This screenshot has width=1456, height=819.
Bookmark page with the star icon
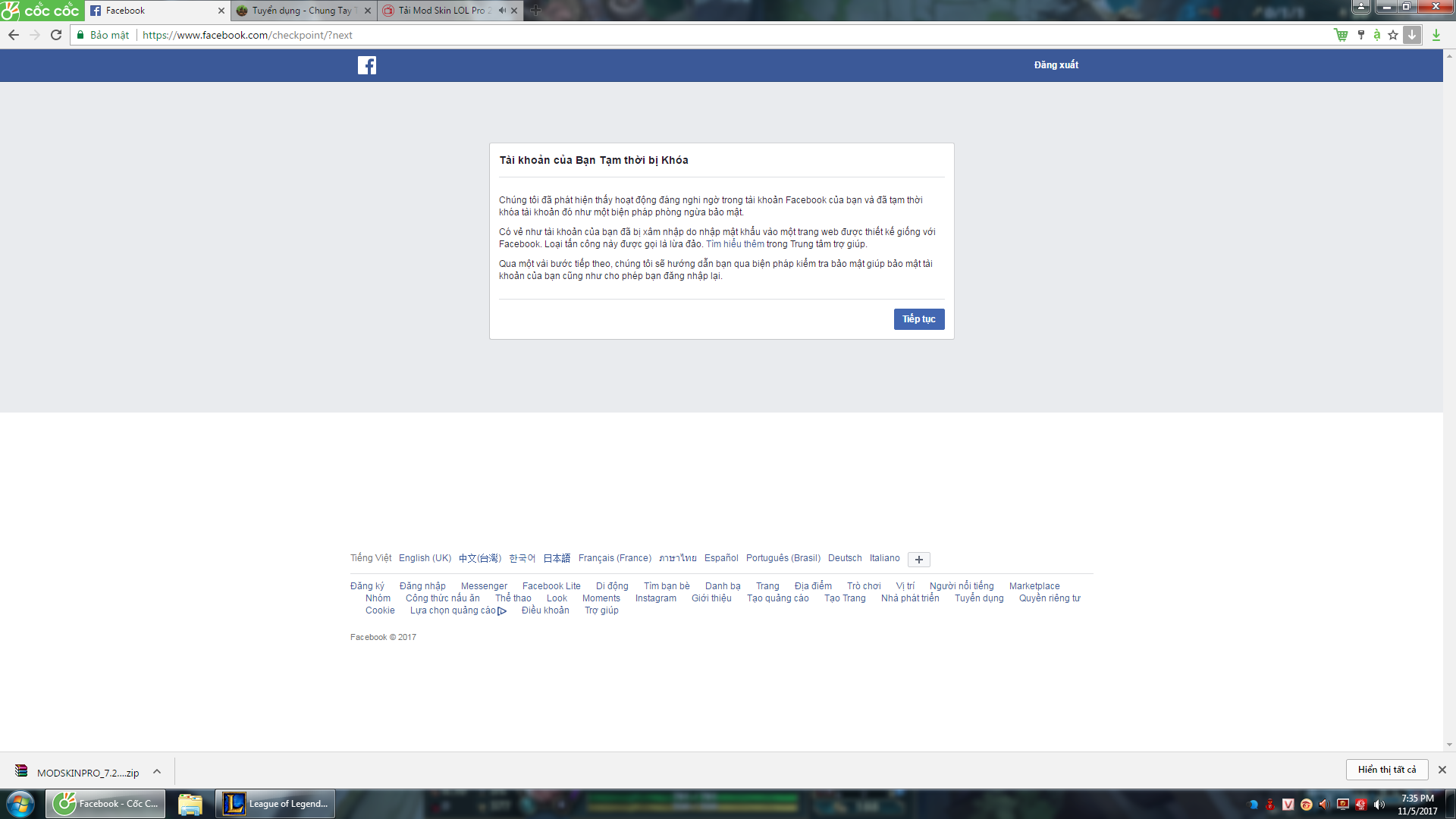(x=1393, y=35)
